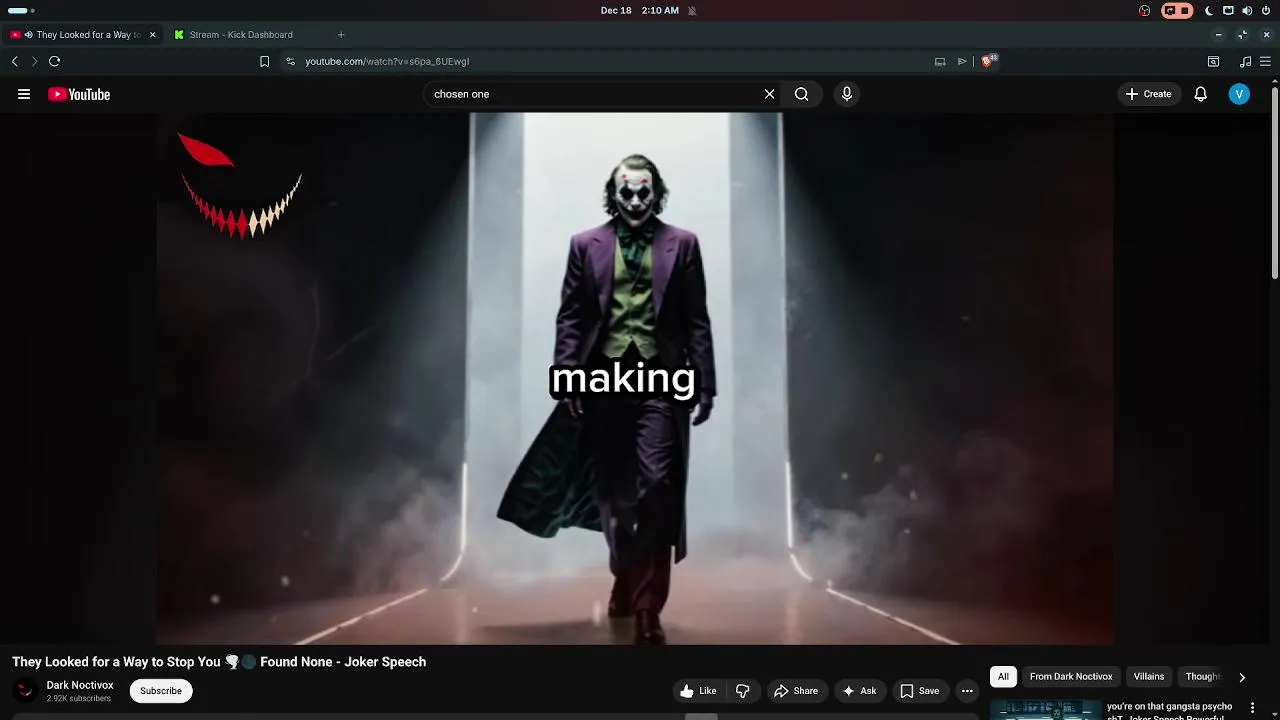Screen dimensions: 1280x720
Task: Click the muted notifications bell icon
Action: [x=692, y=11]
